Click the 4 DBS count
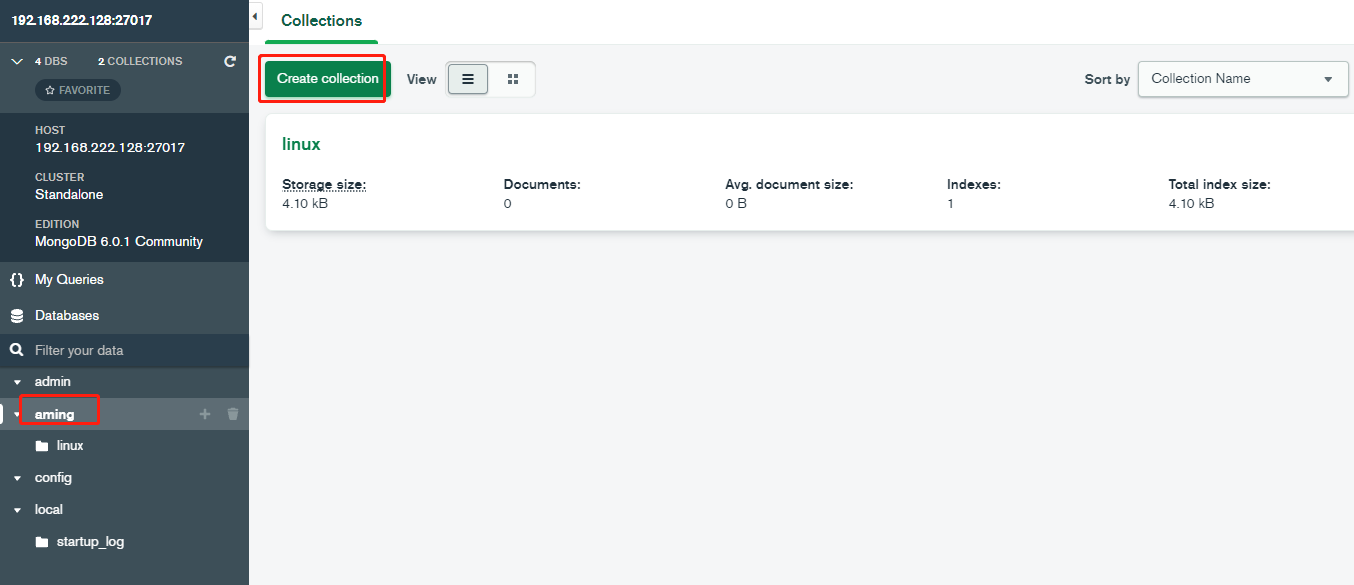Screen dimensions: 1354x585 (51, 61)
